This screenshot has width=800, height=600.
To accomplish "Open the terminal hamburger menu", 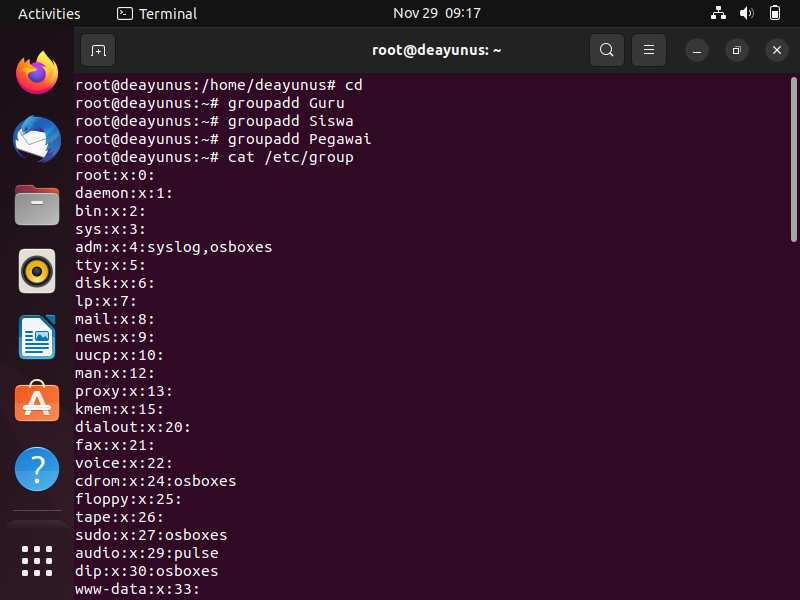I will 648,50.
